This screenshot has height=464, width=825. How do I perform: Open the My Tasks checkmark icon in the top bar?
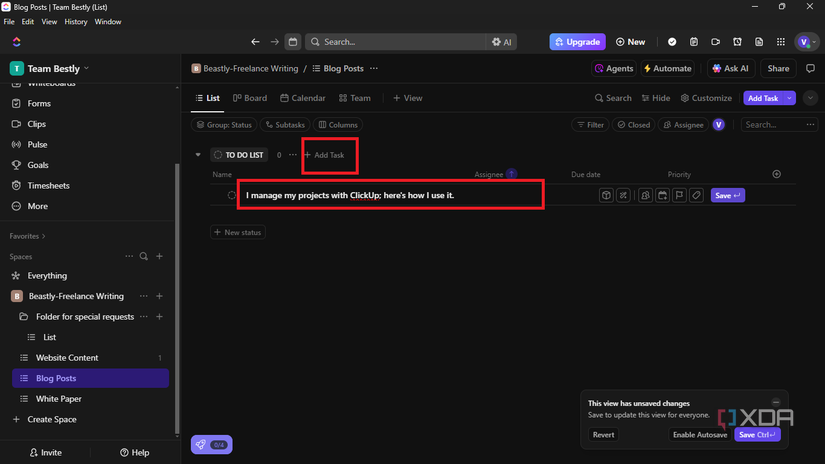click(672, 42)
